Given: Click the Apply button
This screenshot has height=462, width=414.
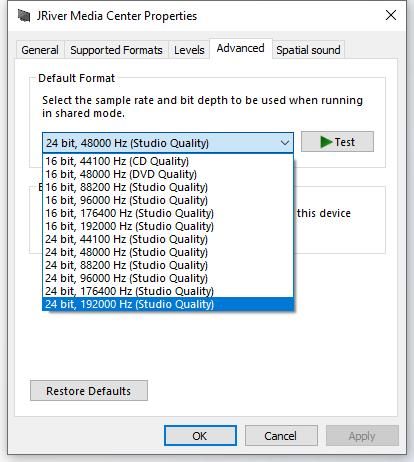Looking at the screenshot, I should (362, 436).
